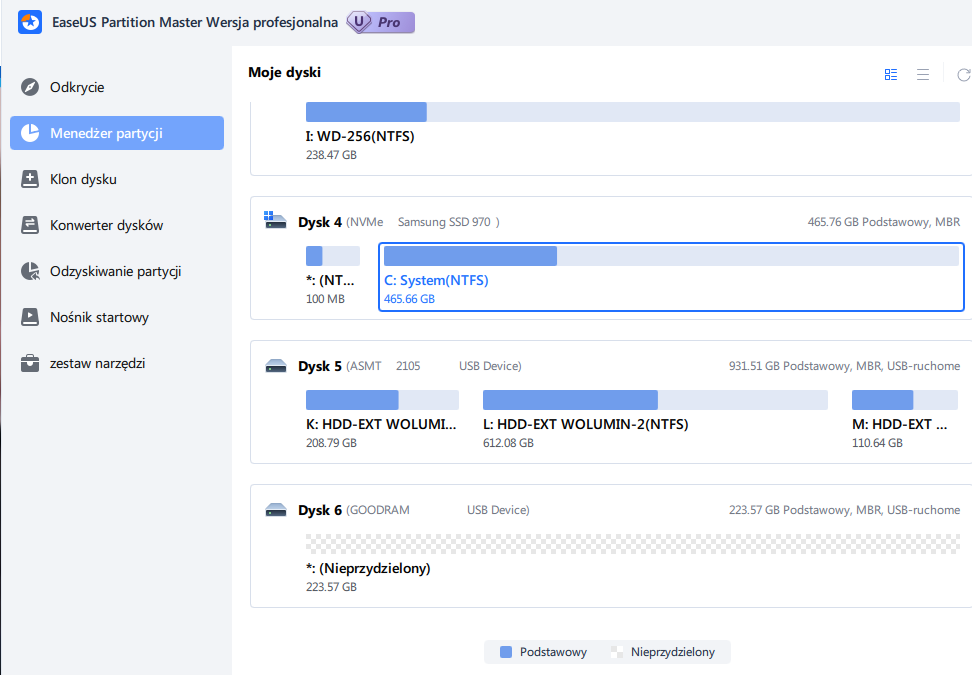Click the Nośnik startowy icon
Screen dimensions: 972x675
[x=30, y=317]
